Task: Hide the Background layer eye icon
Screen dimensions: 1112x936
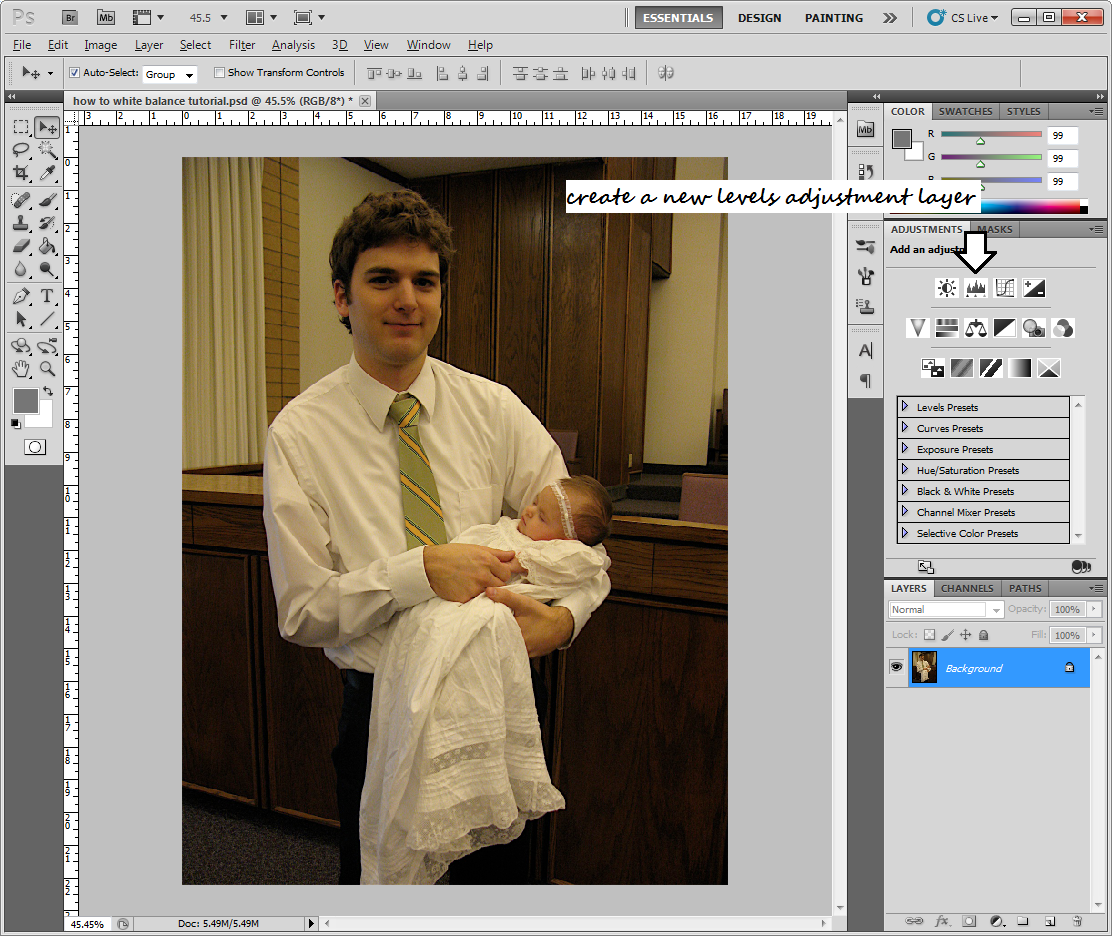Action: [896, 667]
